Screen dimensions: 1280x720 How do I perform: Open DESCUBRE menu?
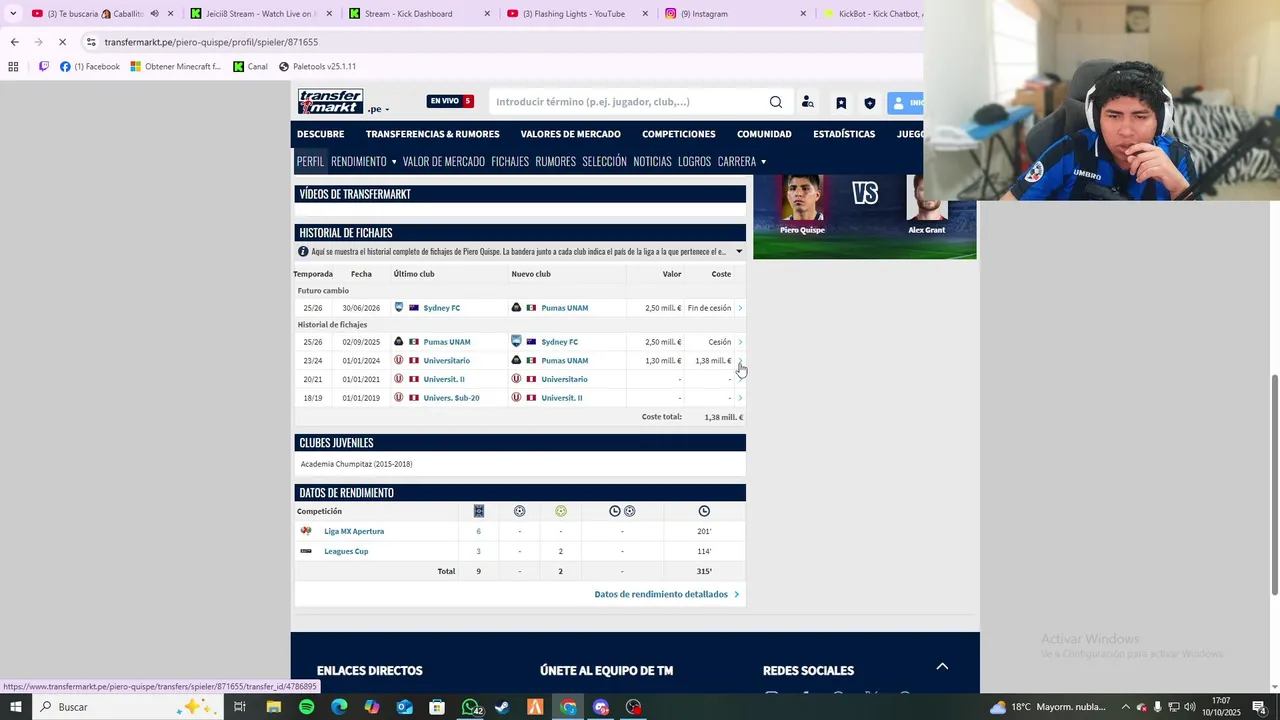[320, 134]
